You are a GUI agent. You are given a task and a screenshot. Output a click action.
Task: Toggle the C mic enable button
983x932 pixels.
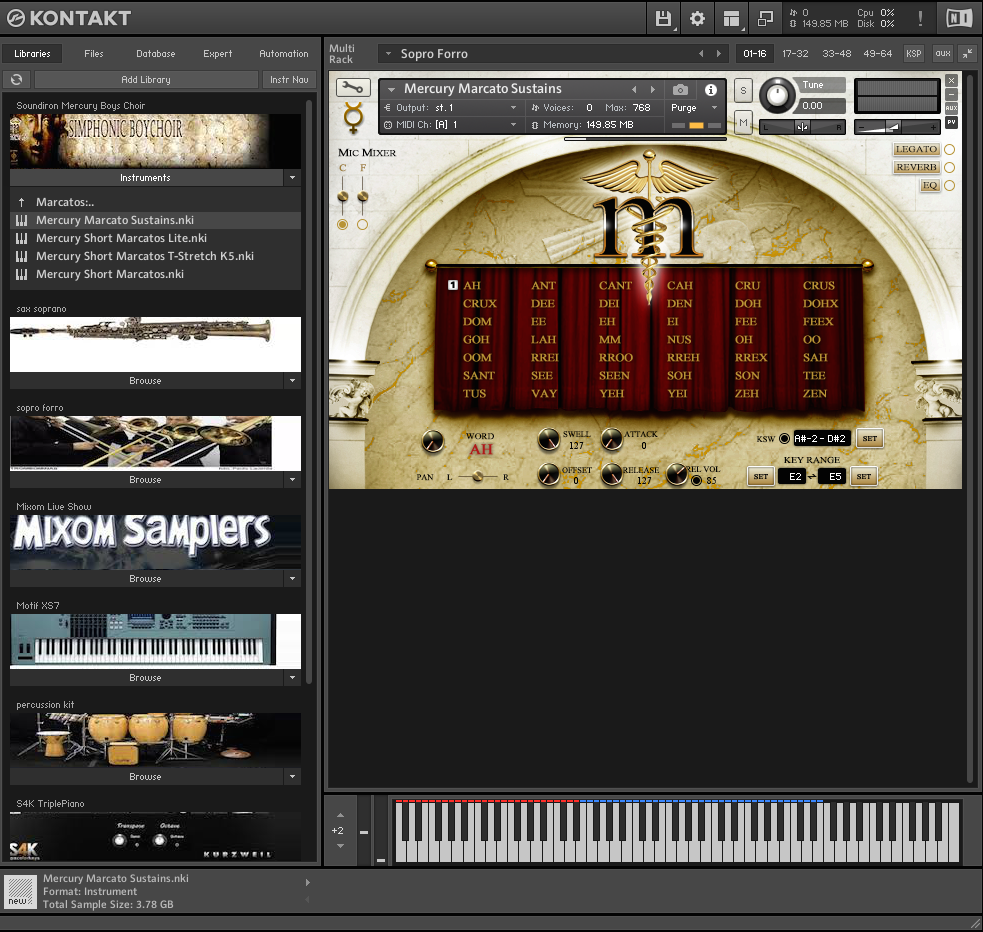click(x=342, y=224)
